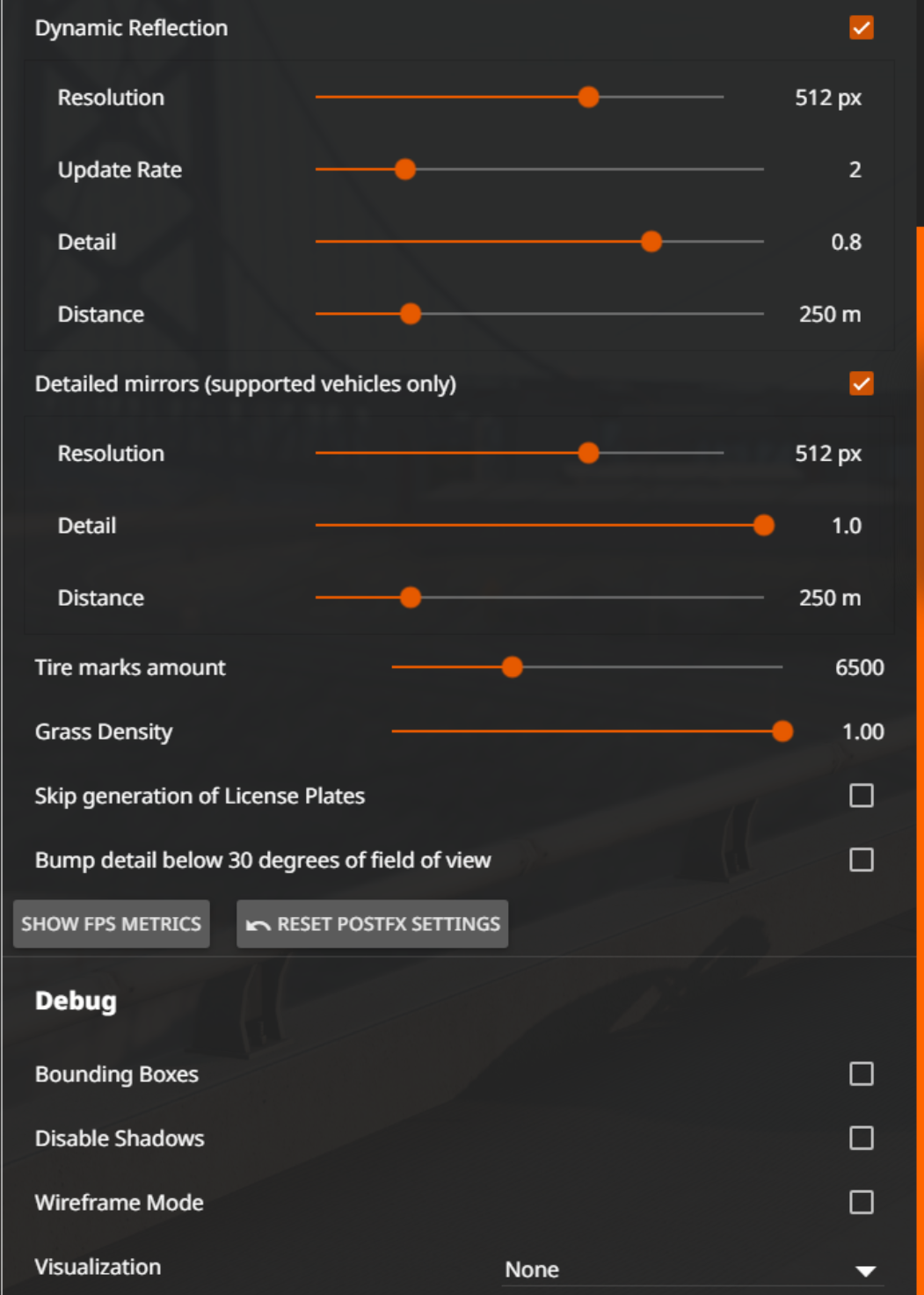Uncheck Detailed mirrors for supported vehicles
Viewport: 924px width, 1295px height.
pos(862,384)
